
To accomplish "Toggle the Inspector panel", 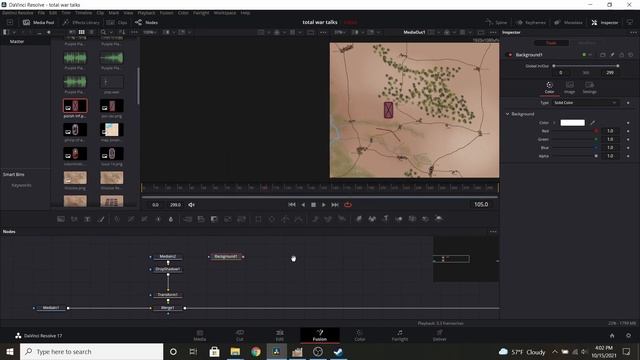I will (605, 22).
